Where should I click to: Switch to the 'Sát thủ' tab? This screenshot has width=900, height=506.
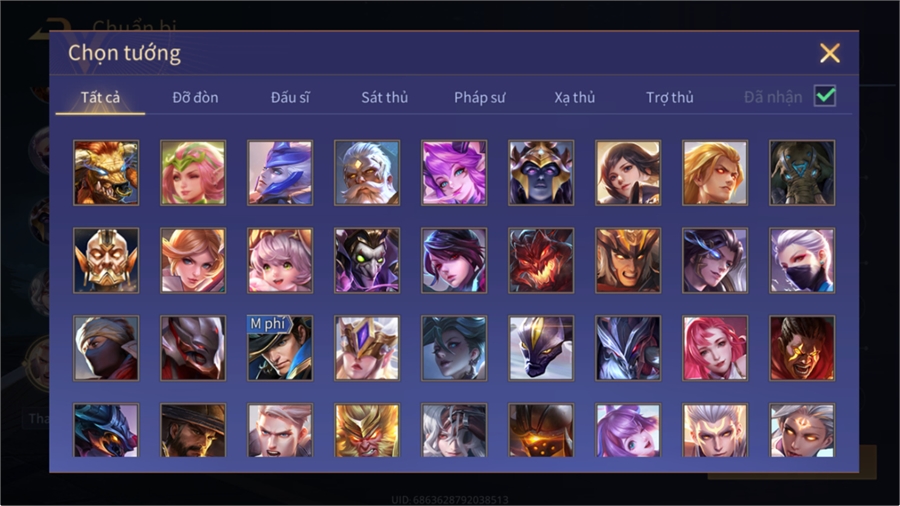click(385, 98)
